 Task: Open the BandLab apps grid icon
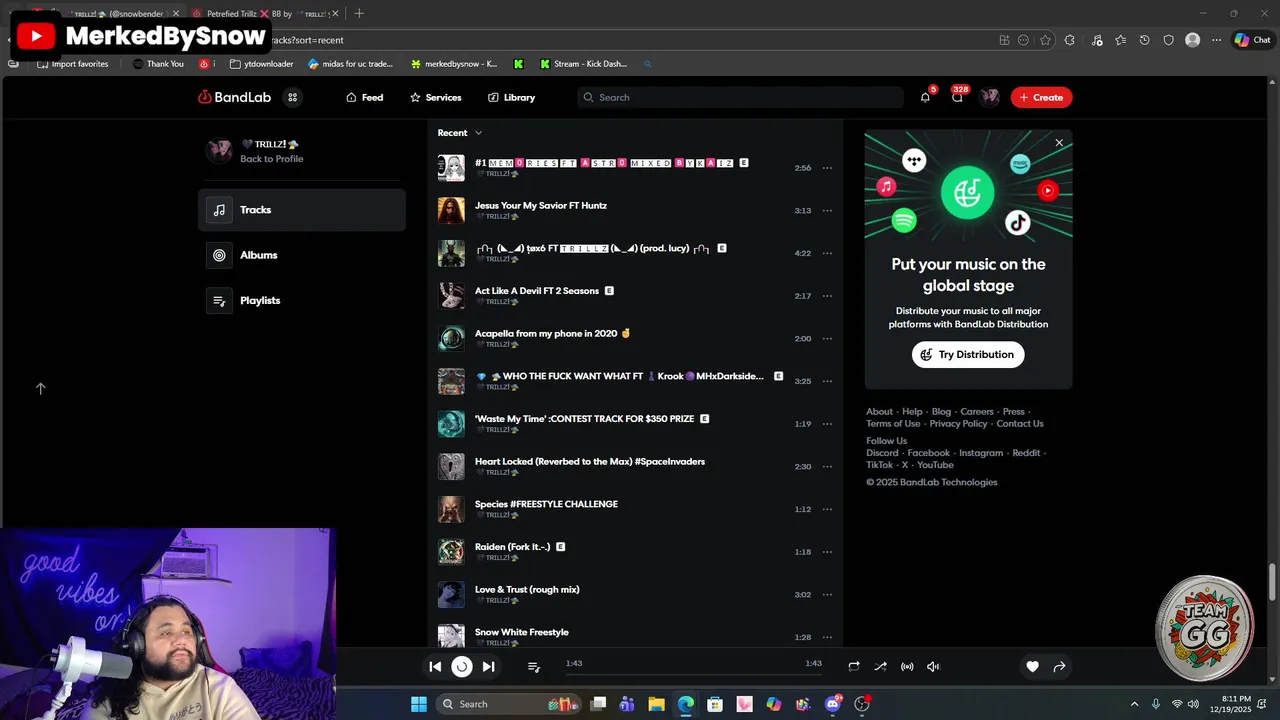293,97
